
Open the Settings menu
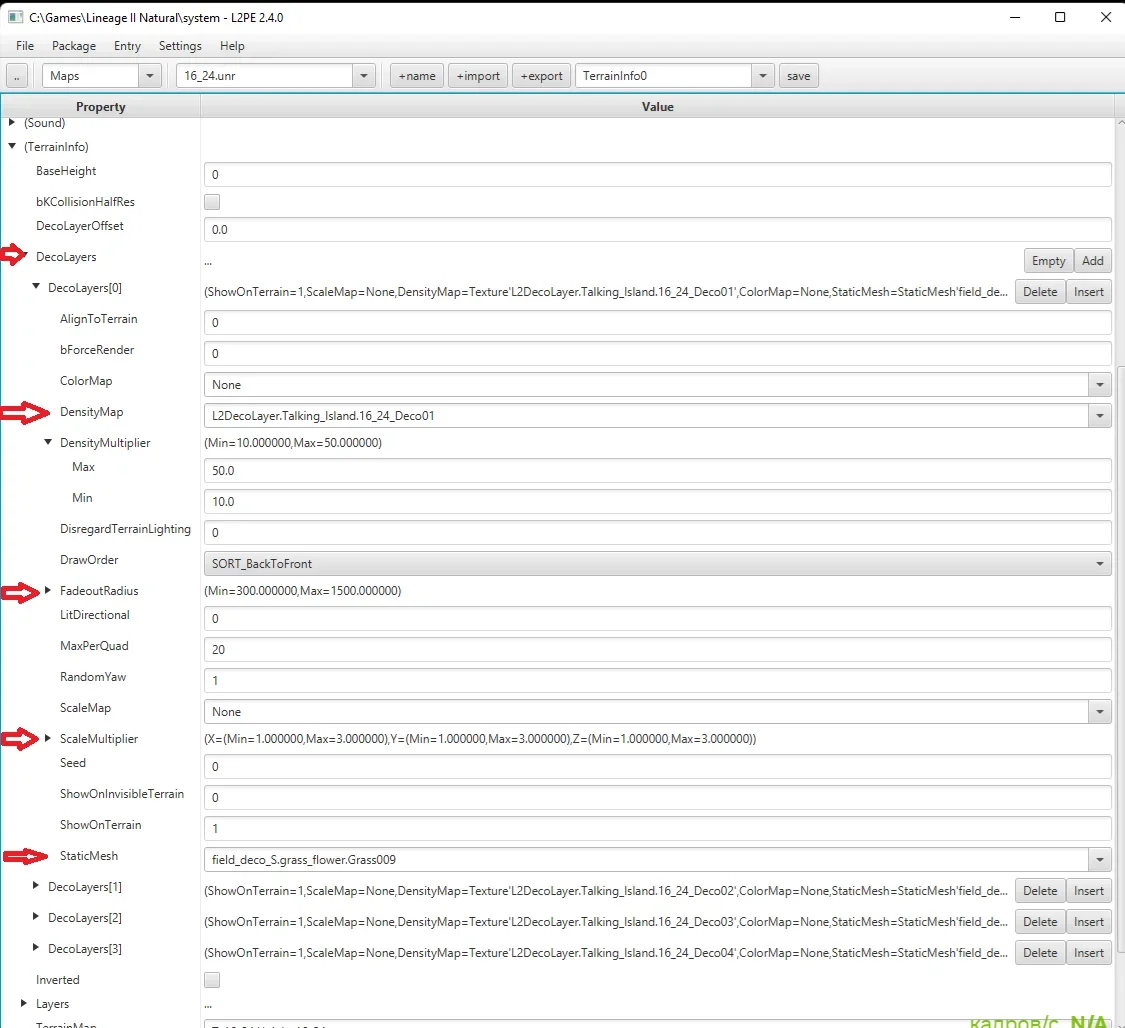[180, 46]
